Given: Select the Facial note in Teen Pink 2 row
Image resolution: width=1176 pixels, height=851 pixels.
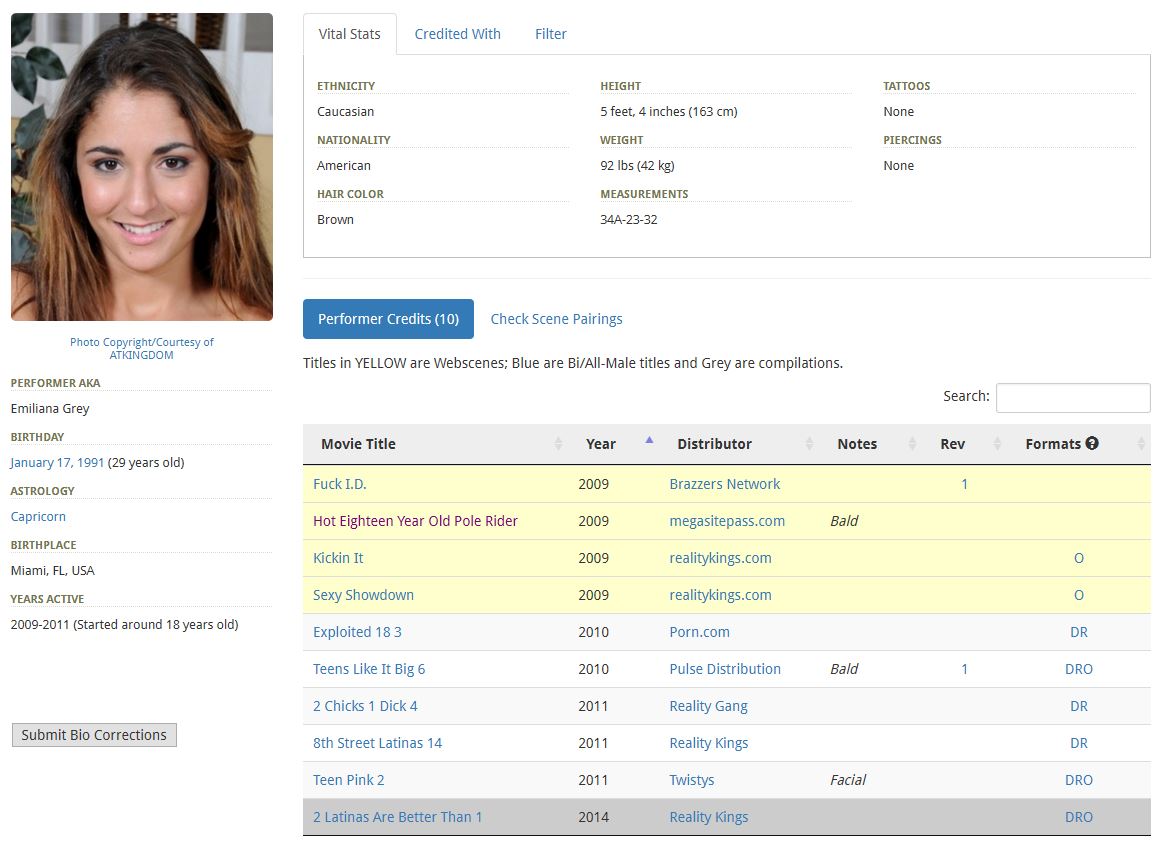Looking at the screenshot, I should (848, 780).
